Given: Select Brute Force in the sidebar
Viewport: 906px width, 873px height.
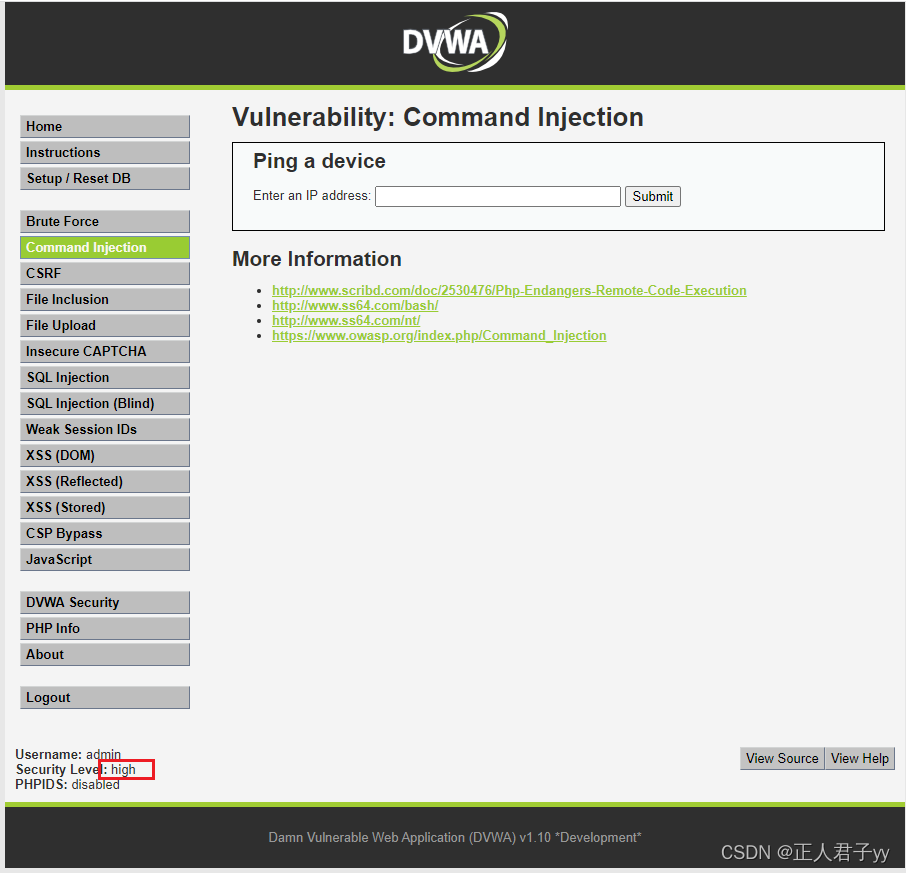Looking at the screenshot, I should (105, 221).
